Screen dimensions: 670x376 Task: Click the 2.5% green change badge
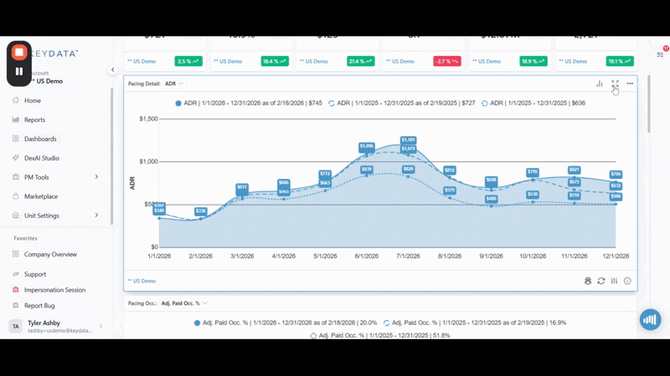pyautogui.click(x=188, y=62)
